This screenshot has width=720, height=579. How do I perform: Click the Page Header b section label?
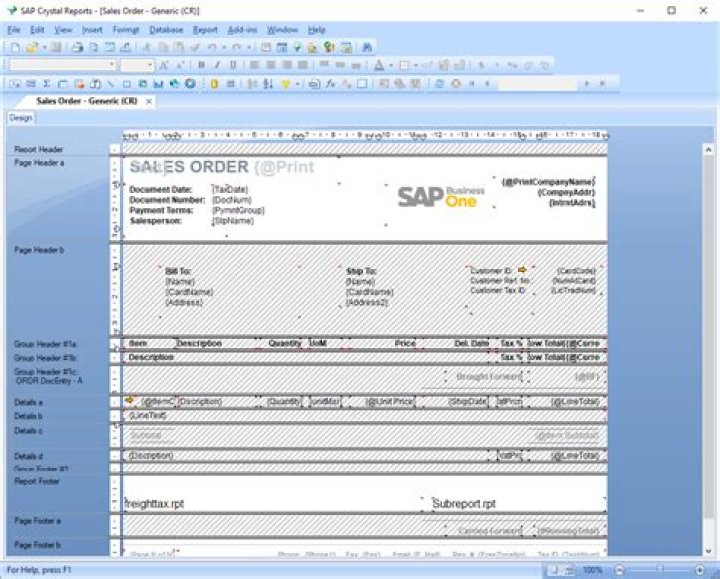click(x=39, y=250)
